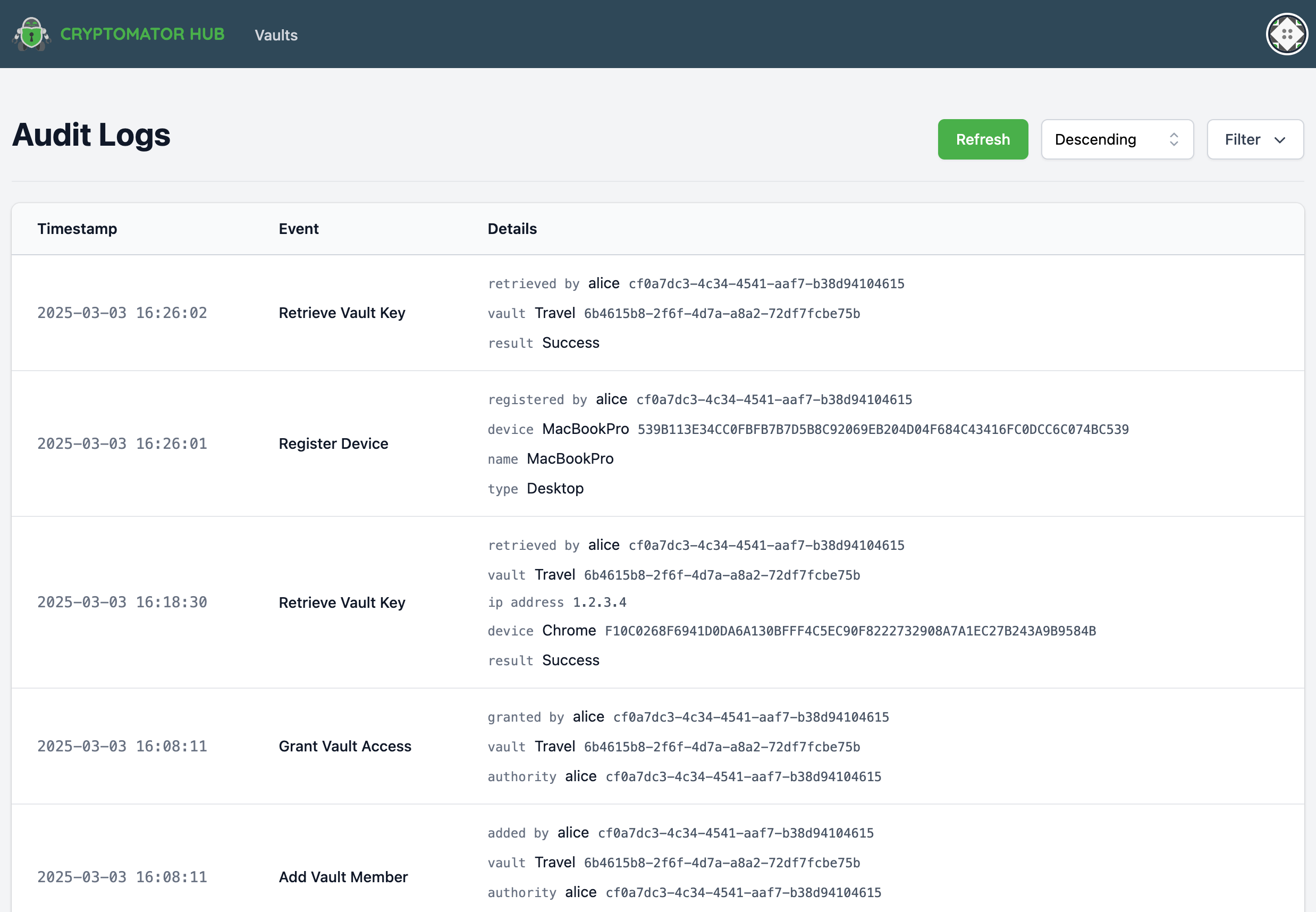Click the Grant Vault Access event label
The height and width of the screenshot is (912, 1316).
(x=344, y=746)
